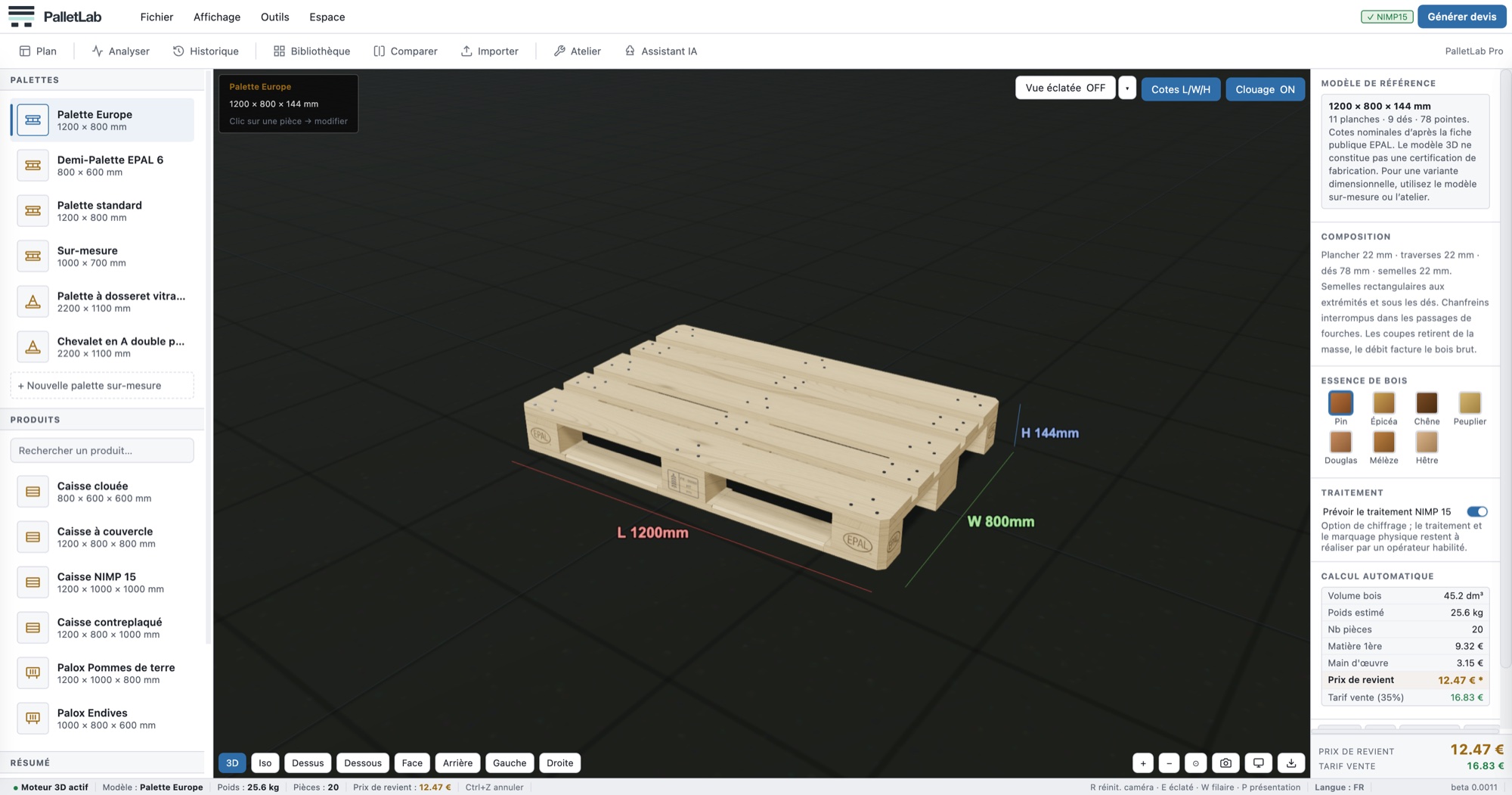This screenshot has height=795, width=1512.
Task: Select the Palette Europe pallet icon
Action: point(33,120)
